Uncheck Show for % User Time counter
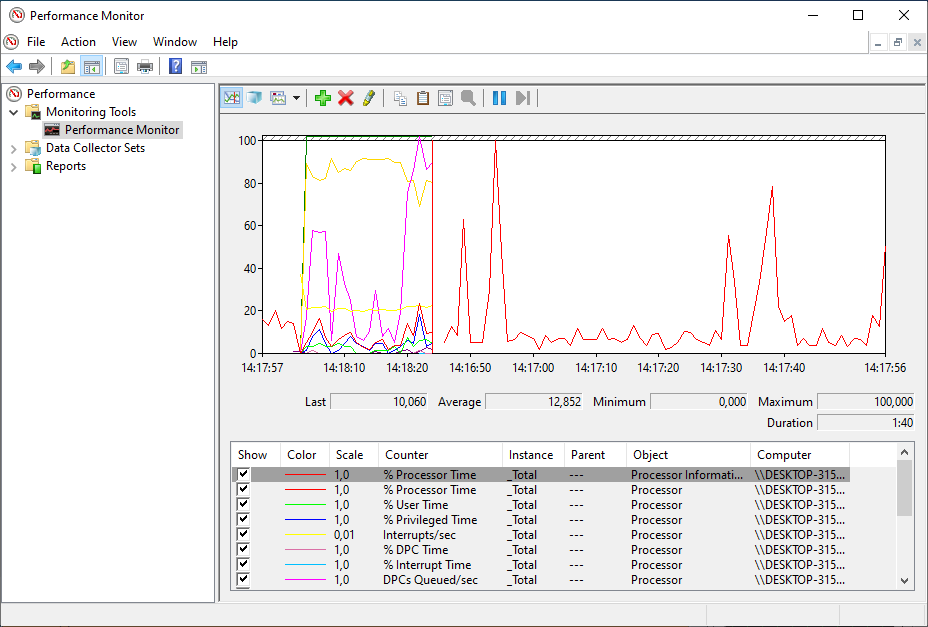928x627 pixels. pos(243,504)
